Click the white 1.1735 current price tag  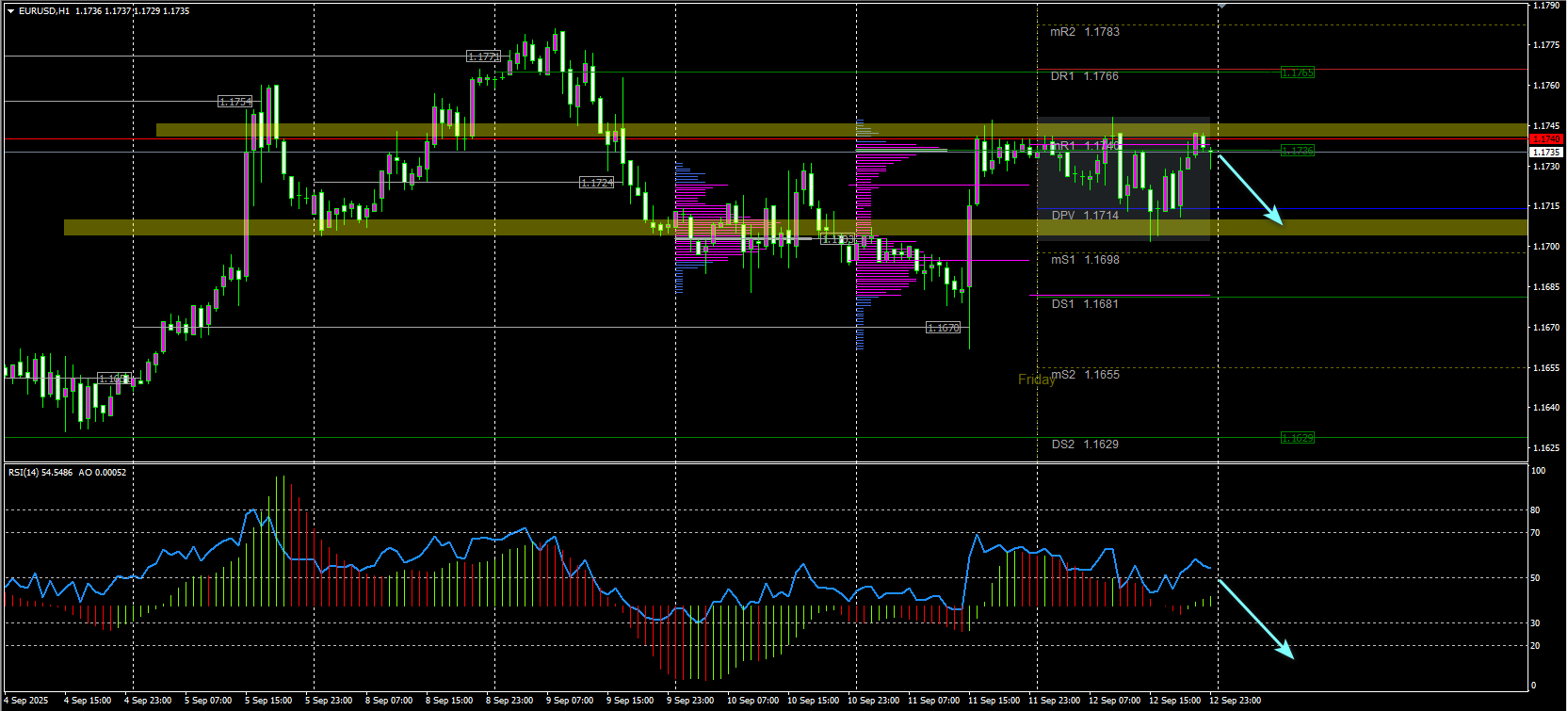pos(1546,152)
